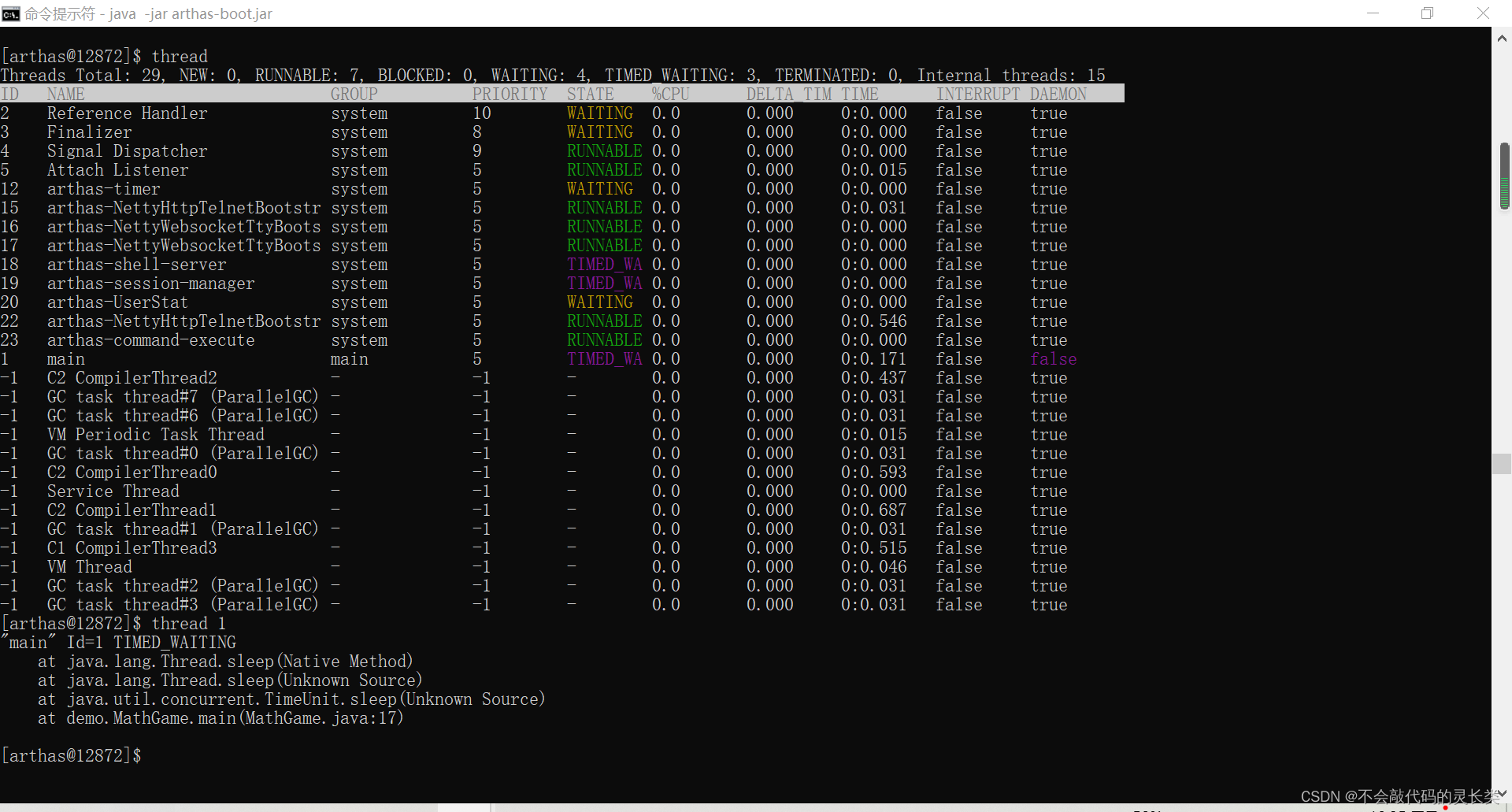Screen dimensions: 1512x812
Task: Click the 'arthas-shell-server' thread name
Action: pos(136,265)
